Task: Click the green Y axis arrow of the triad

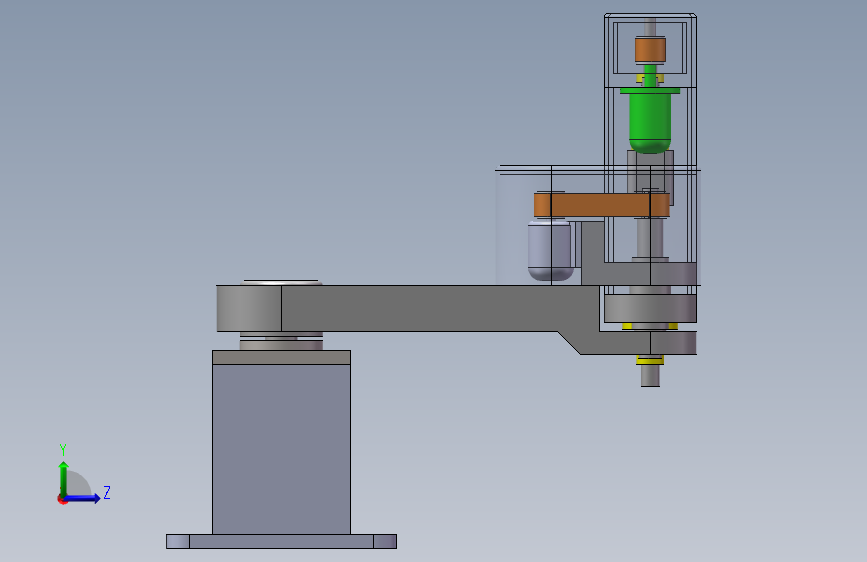Action: (x=64, y=478)
